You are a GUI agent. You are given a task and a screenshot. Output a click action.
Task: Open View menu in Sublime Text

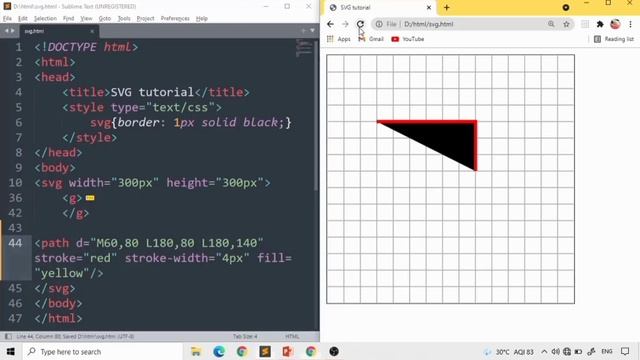pos(86,18)
